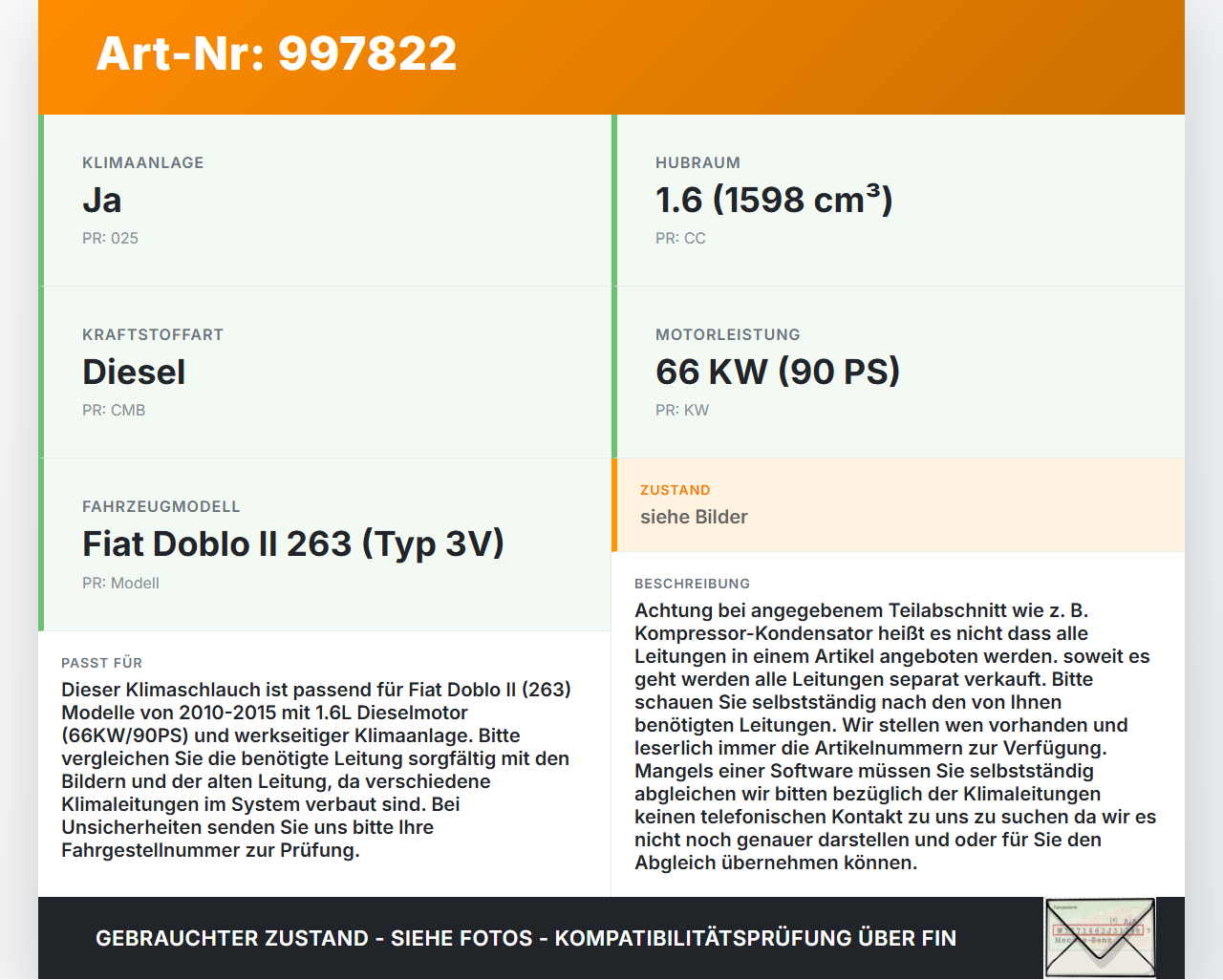Click the Klimaschlauch compatibility paragraph
This screenshot has height=980, width=1223.
point(317,770)
